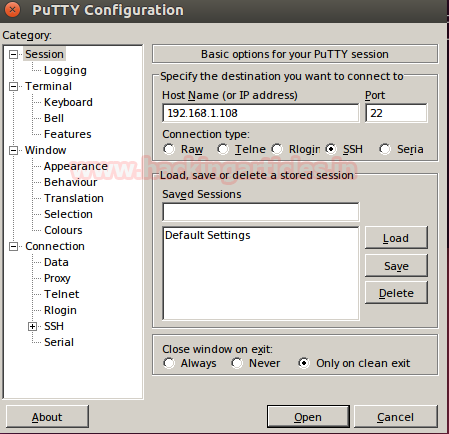Open the Keyboard settings category

point(68,102)
